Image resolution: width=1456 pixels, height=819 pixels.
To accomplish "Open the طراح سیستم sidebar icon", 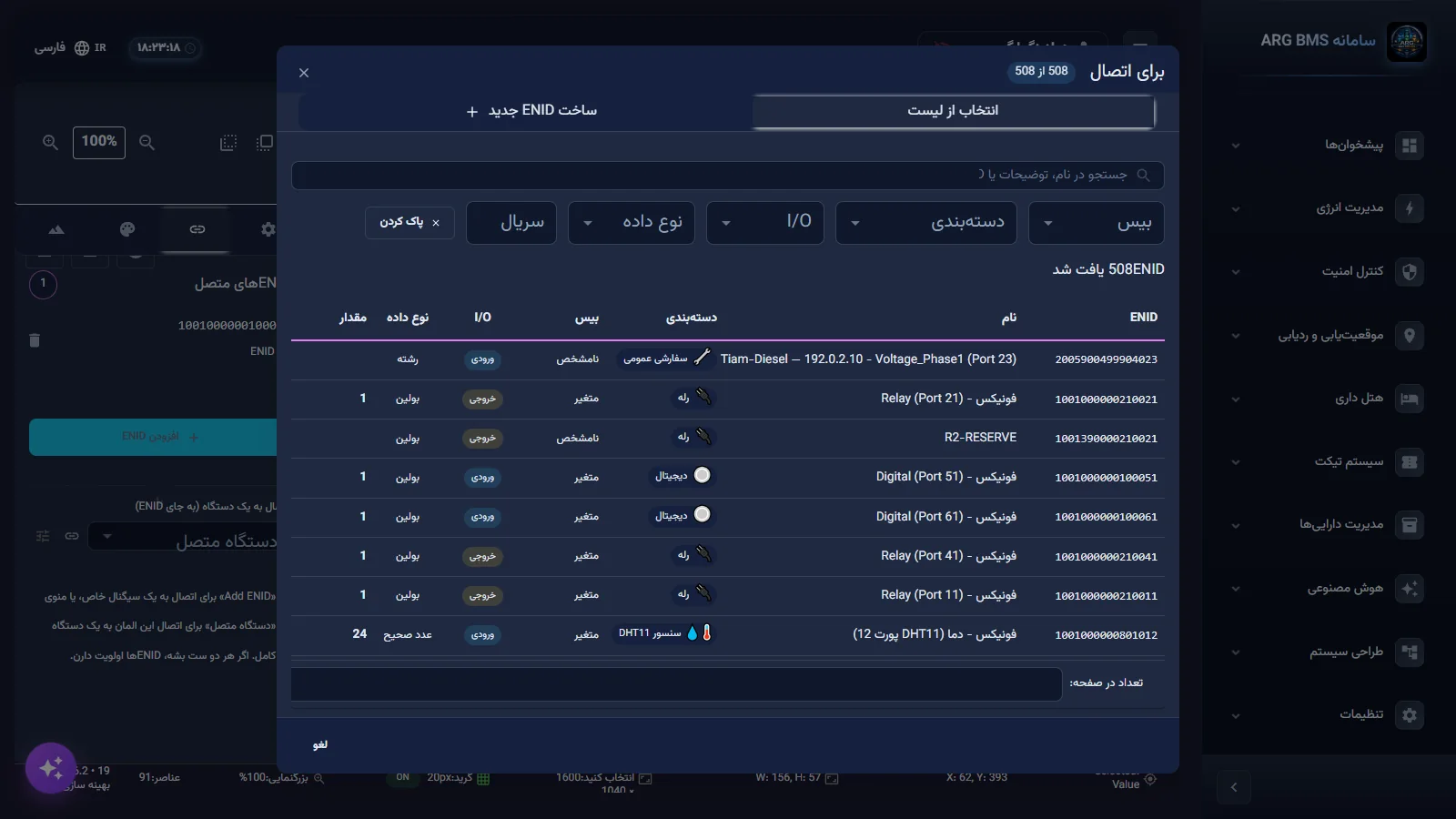I will click(x=1410, y=652).
